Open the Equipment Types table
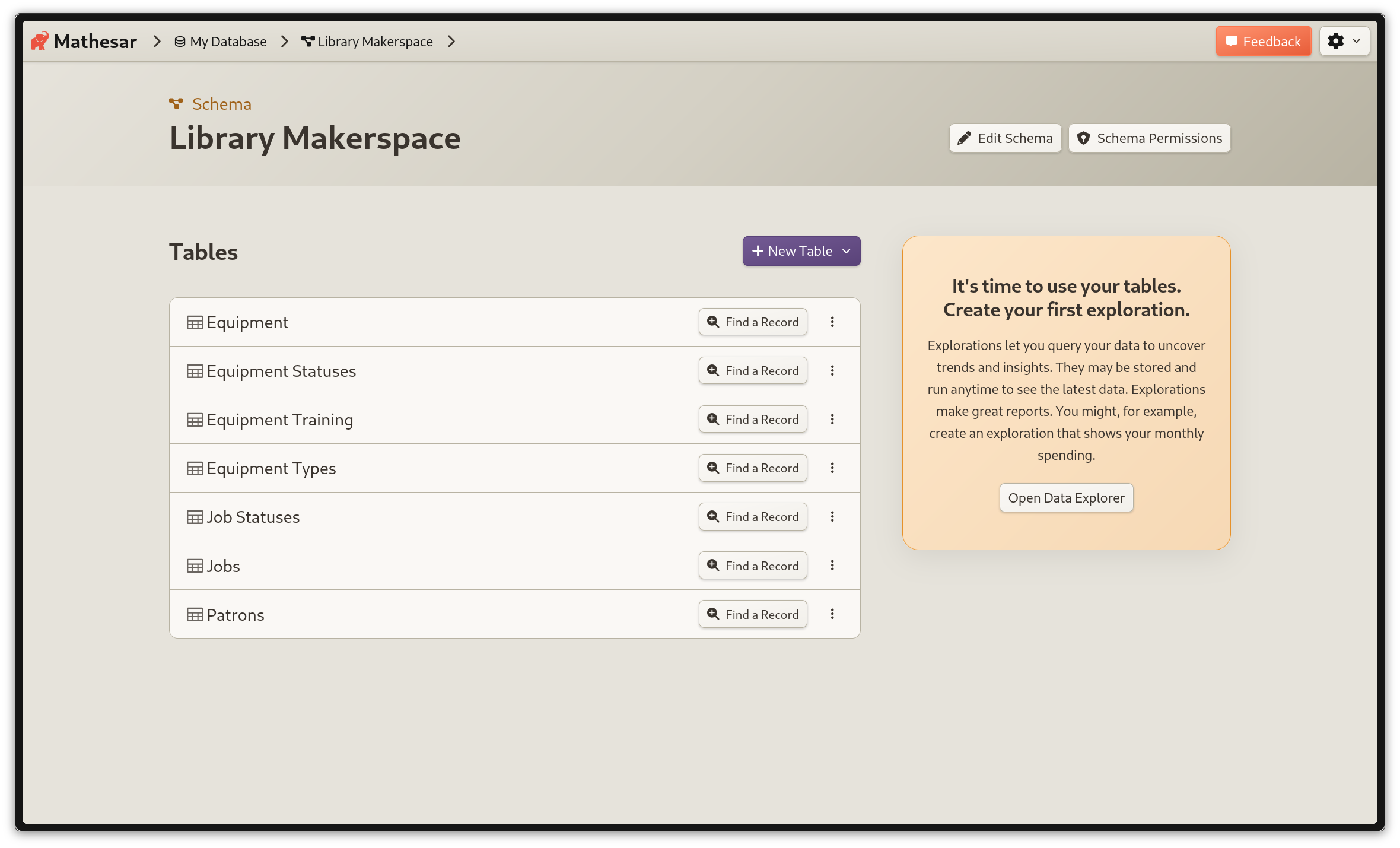The height and width of the screenshot is (848, 1400). point(271,468)
